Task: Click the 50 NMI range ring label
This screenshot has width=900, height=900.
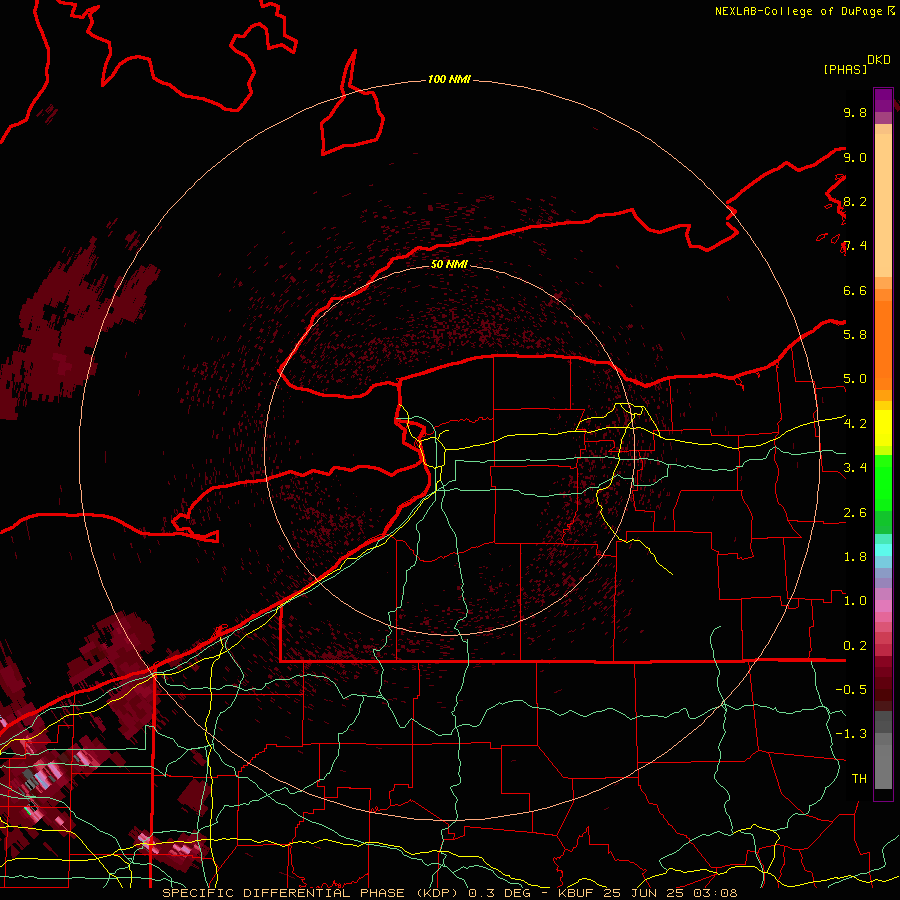Action: tap(449, 264)
